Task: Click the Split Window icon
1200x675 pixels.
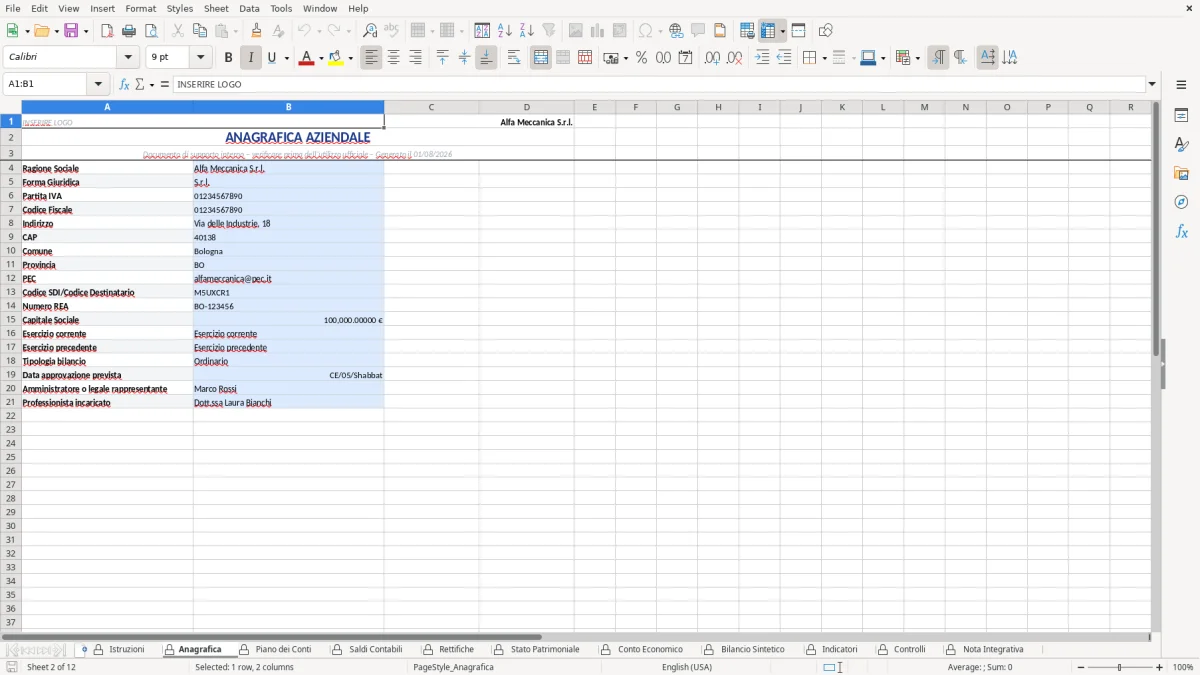Action: coord(798,31)
